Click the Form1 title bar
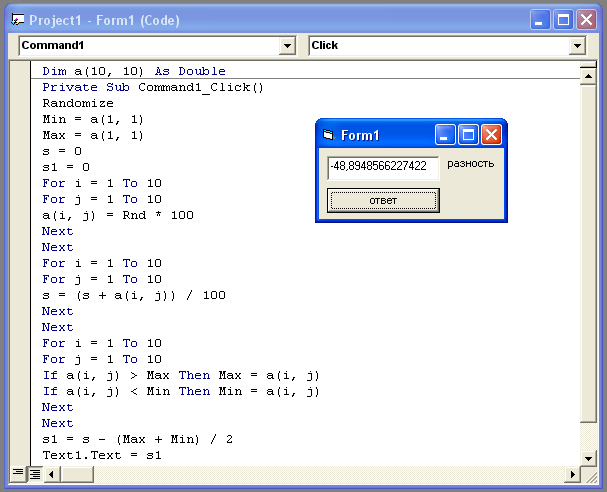Viewport: 607px width, 492px height. click(x=411, y=135)
